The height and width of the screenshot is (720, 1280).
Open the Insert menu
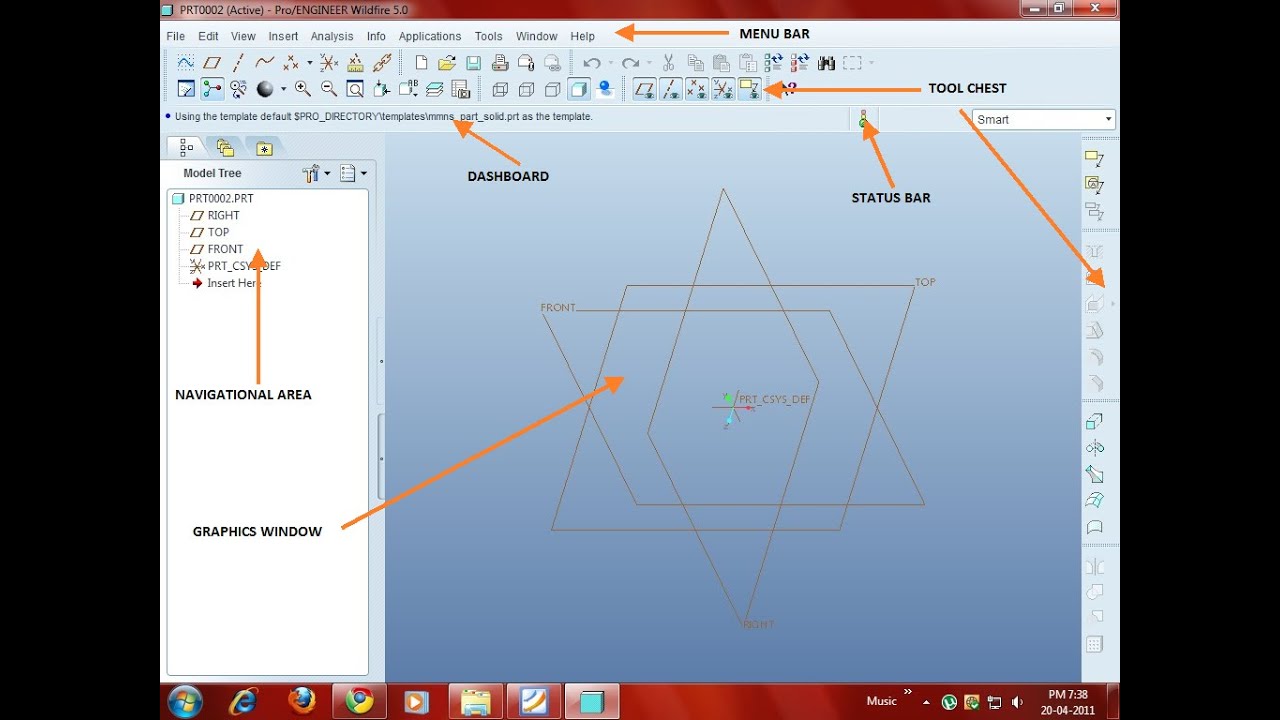point(283,36)
